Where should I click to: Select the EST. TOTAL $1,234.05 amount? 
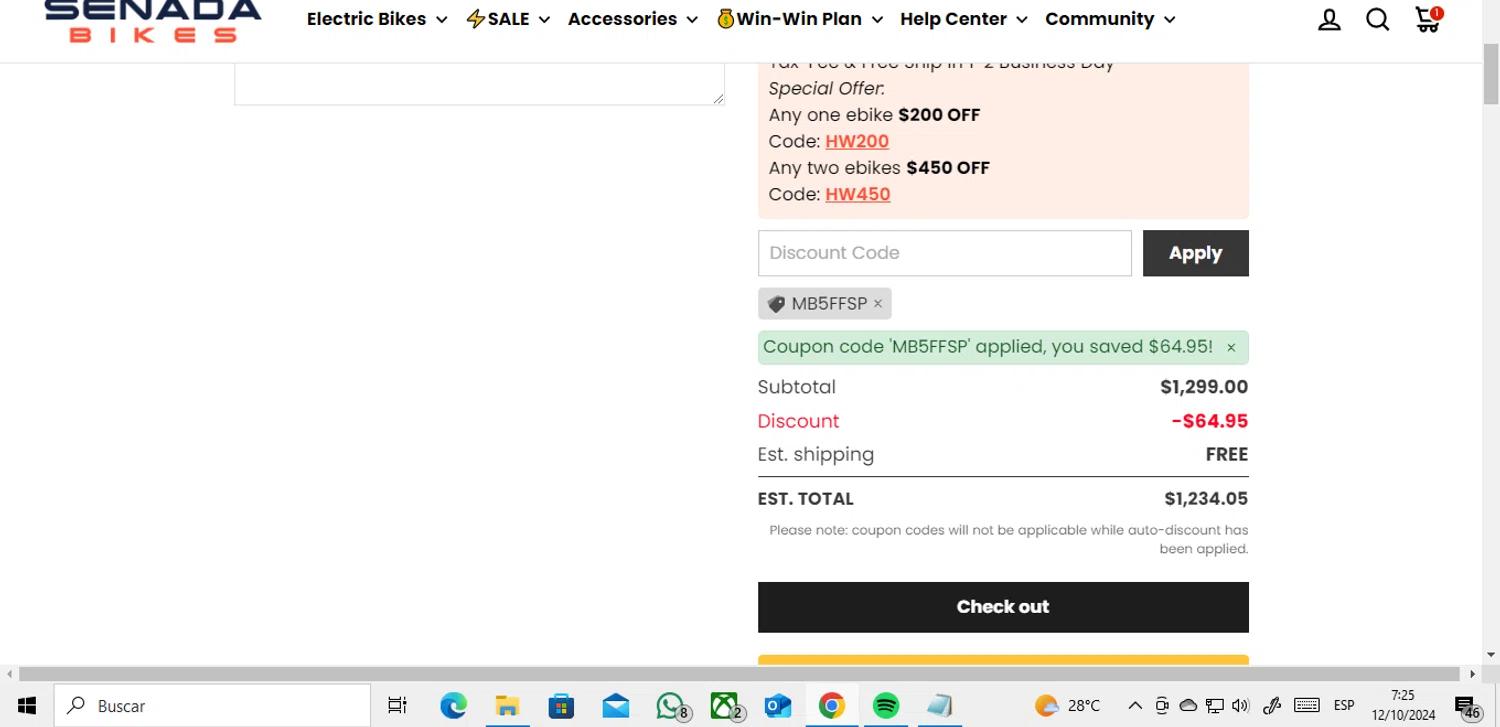click(1206, 499)
